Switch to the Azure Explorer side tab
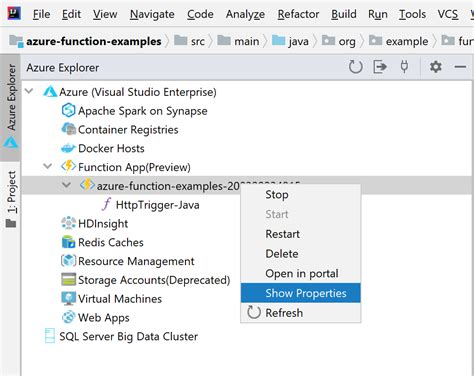474x376 pixels. (11, 107)
